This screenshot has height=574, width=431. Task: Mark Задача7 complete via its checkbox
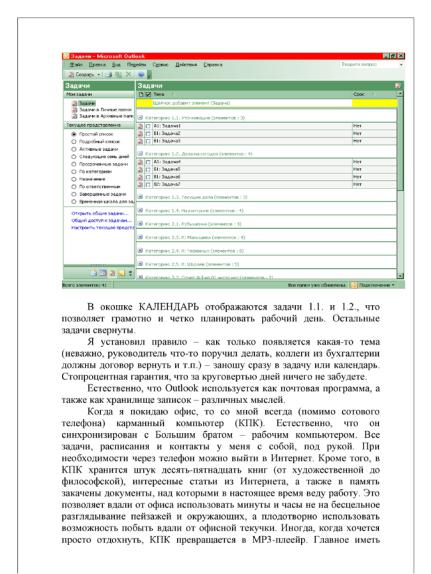click(x=148, y=184)
